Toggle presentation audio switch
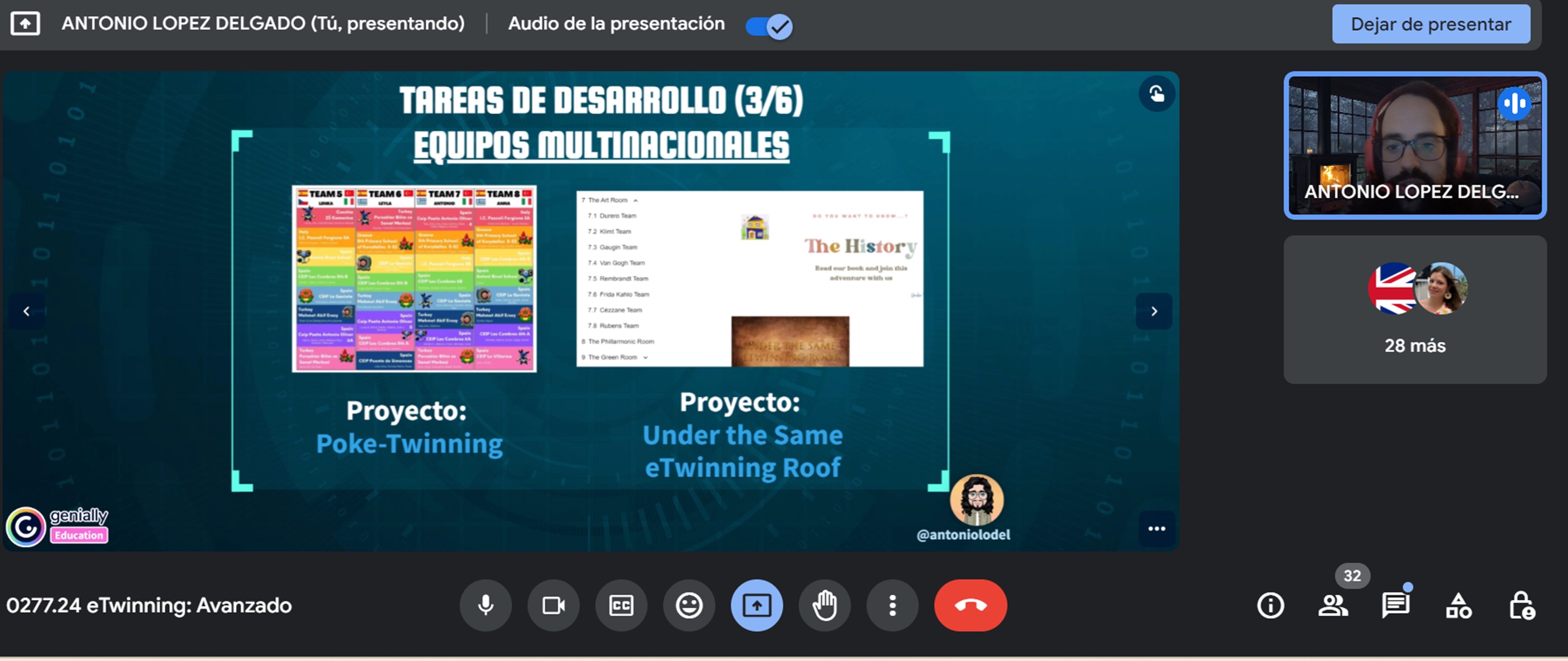The width and height of the screenshot is (1568, 661). click(x=769, y=26)
